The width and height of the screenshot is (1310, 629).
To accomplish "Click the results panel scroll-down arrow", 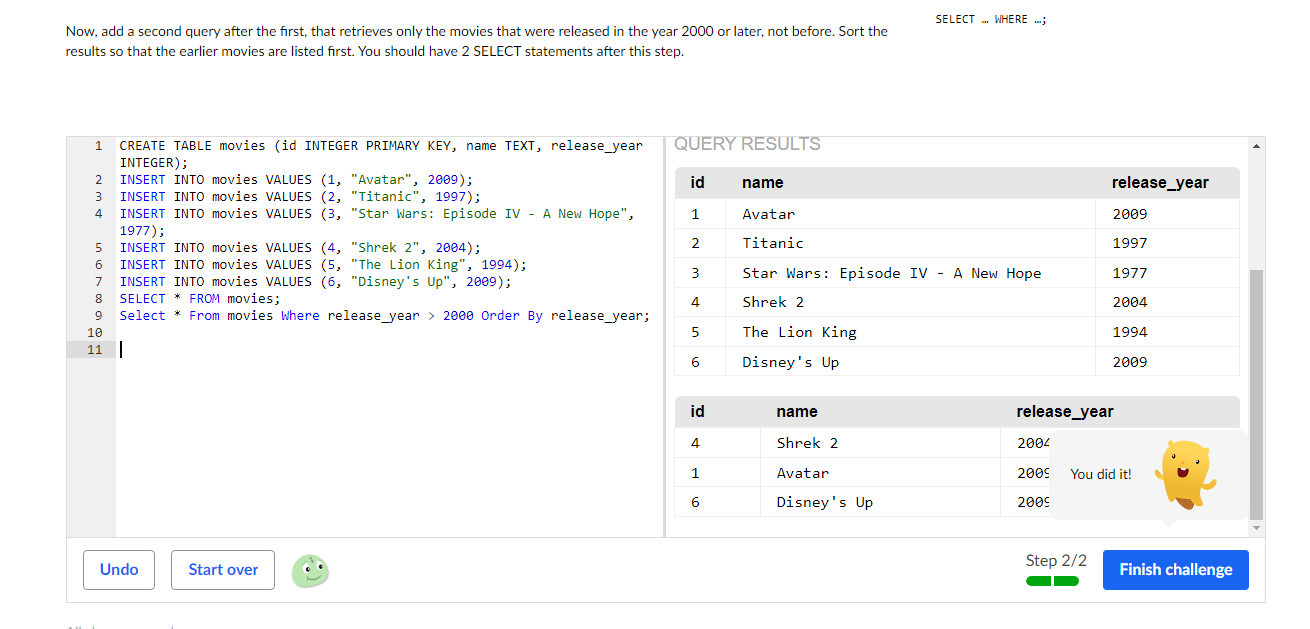I will (1257, 527).
